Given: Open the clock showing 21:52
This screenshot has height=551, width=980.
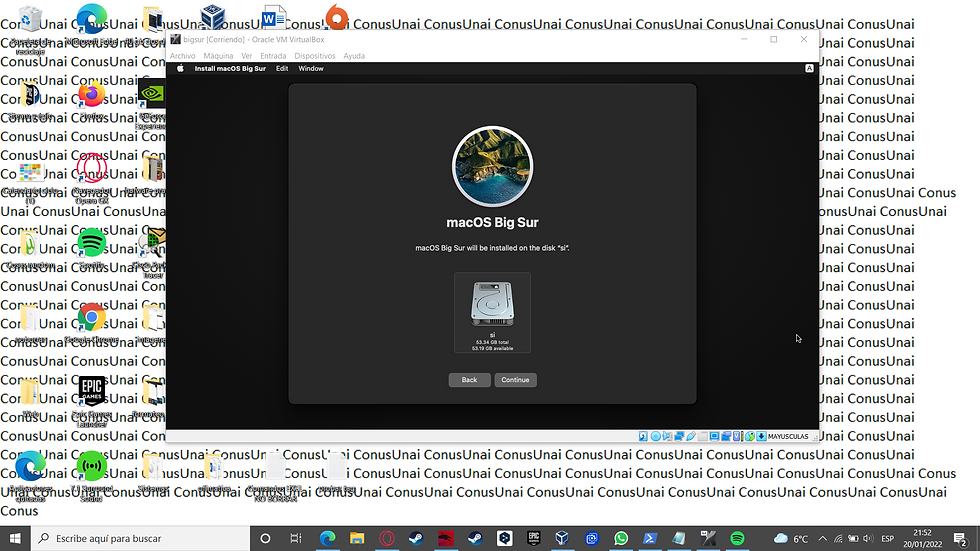Looking at the screenshot, I should [x=922, y=539].
